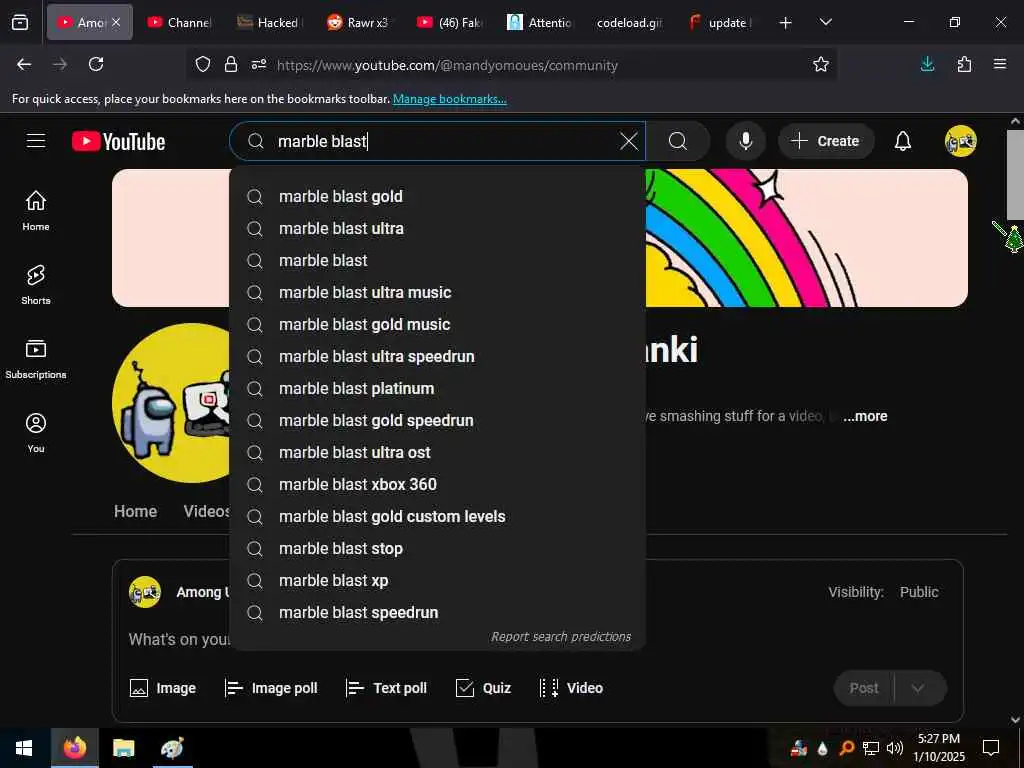Open the Windows Start menu
Image resolution: width=1024 pixels, height=768 pixels.
(x=24, y=748)
